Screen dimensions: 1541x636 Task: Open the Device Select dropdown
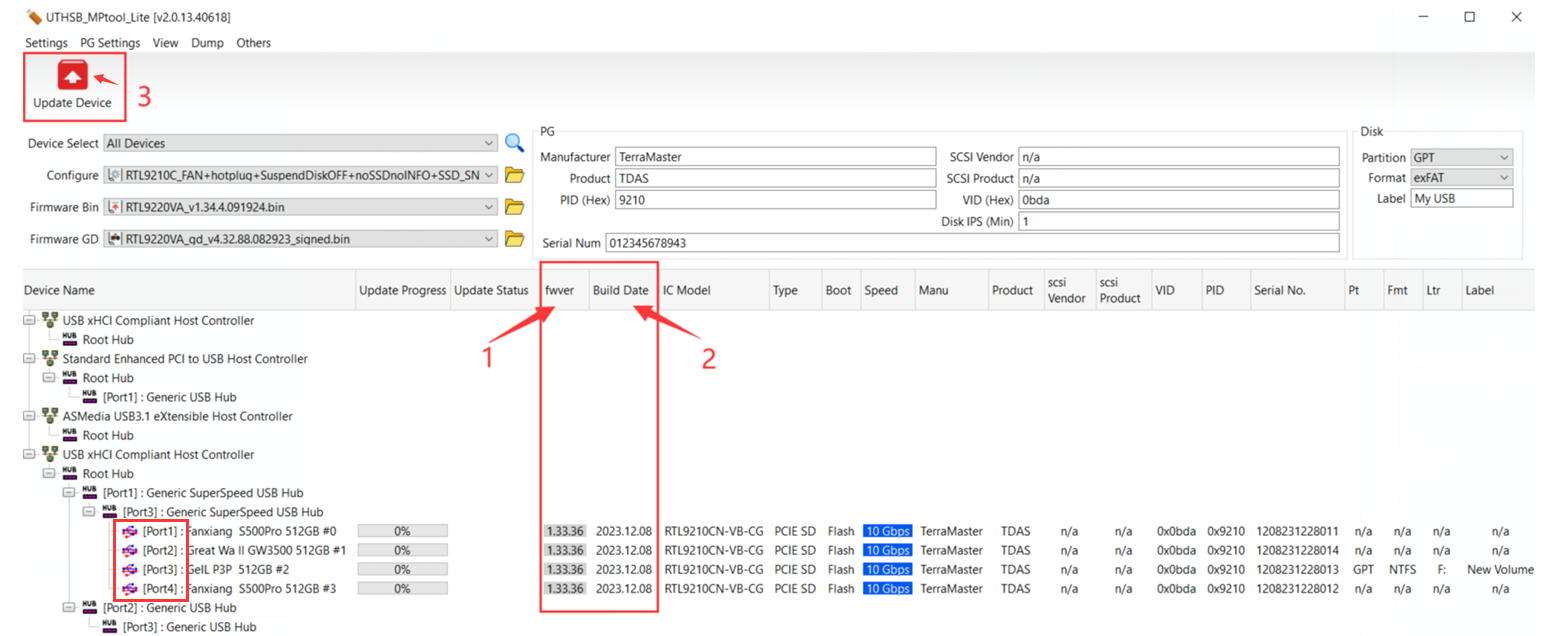pyautogui.click(x=488, y=143)
